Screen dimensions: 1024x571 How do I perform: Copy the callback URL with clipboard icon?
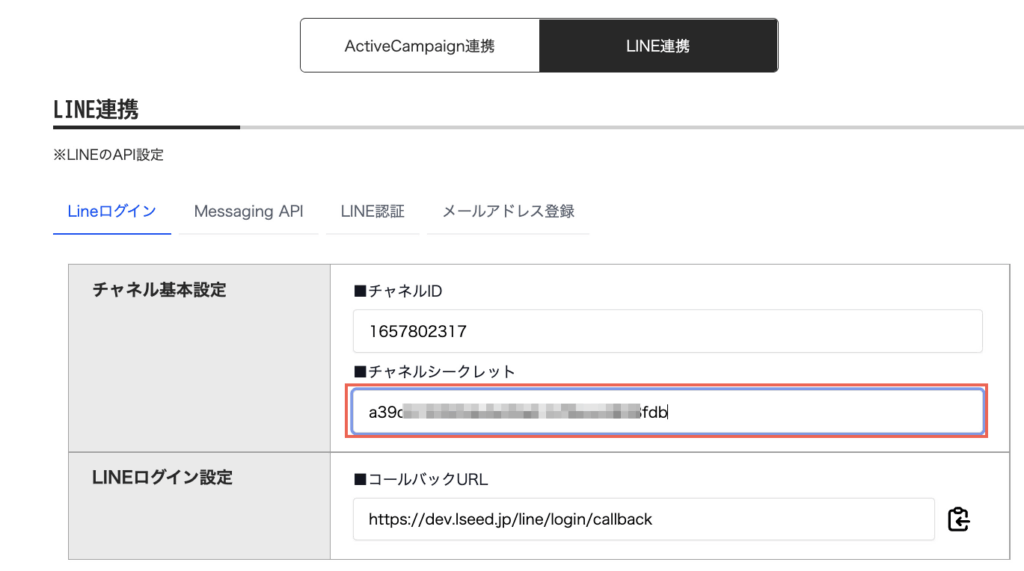(958, 520)
